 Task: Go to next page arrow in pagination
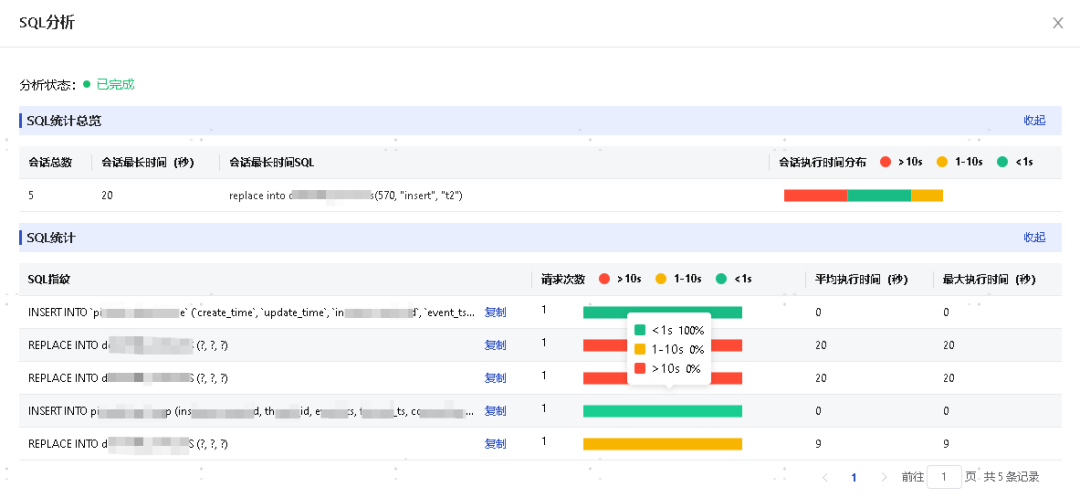[x=884, y=477]
